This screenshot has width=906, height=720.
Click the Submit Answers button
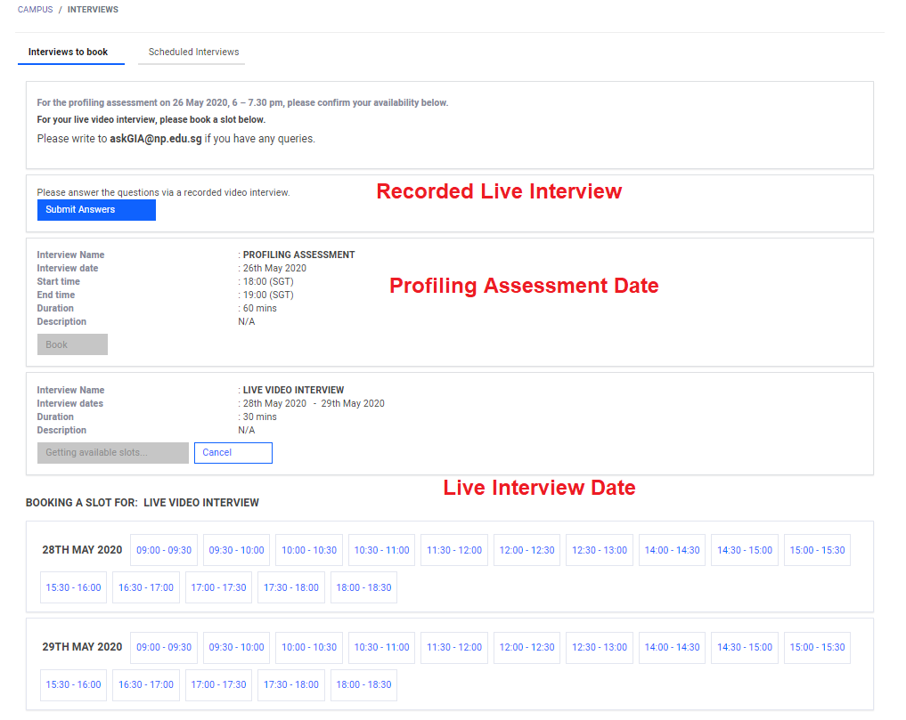(x=96, y=210)
